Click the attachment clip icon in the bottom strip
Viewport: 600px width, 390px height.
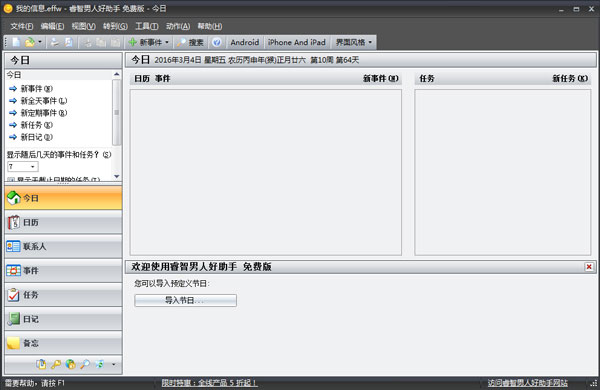41,364
